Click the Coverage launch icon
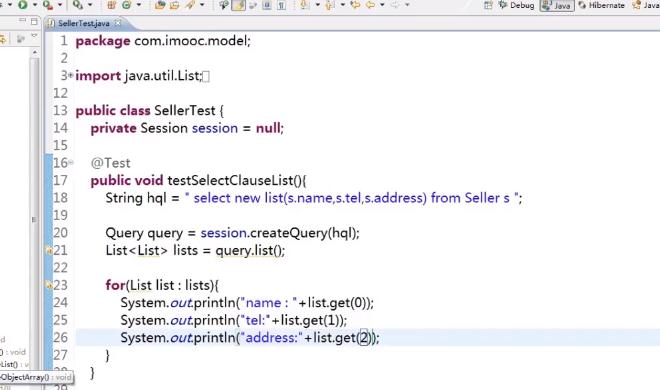This screenshot has width=660, height=390. (x=78, y=5)
